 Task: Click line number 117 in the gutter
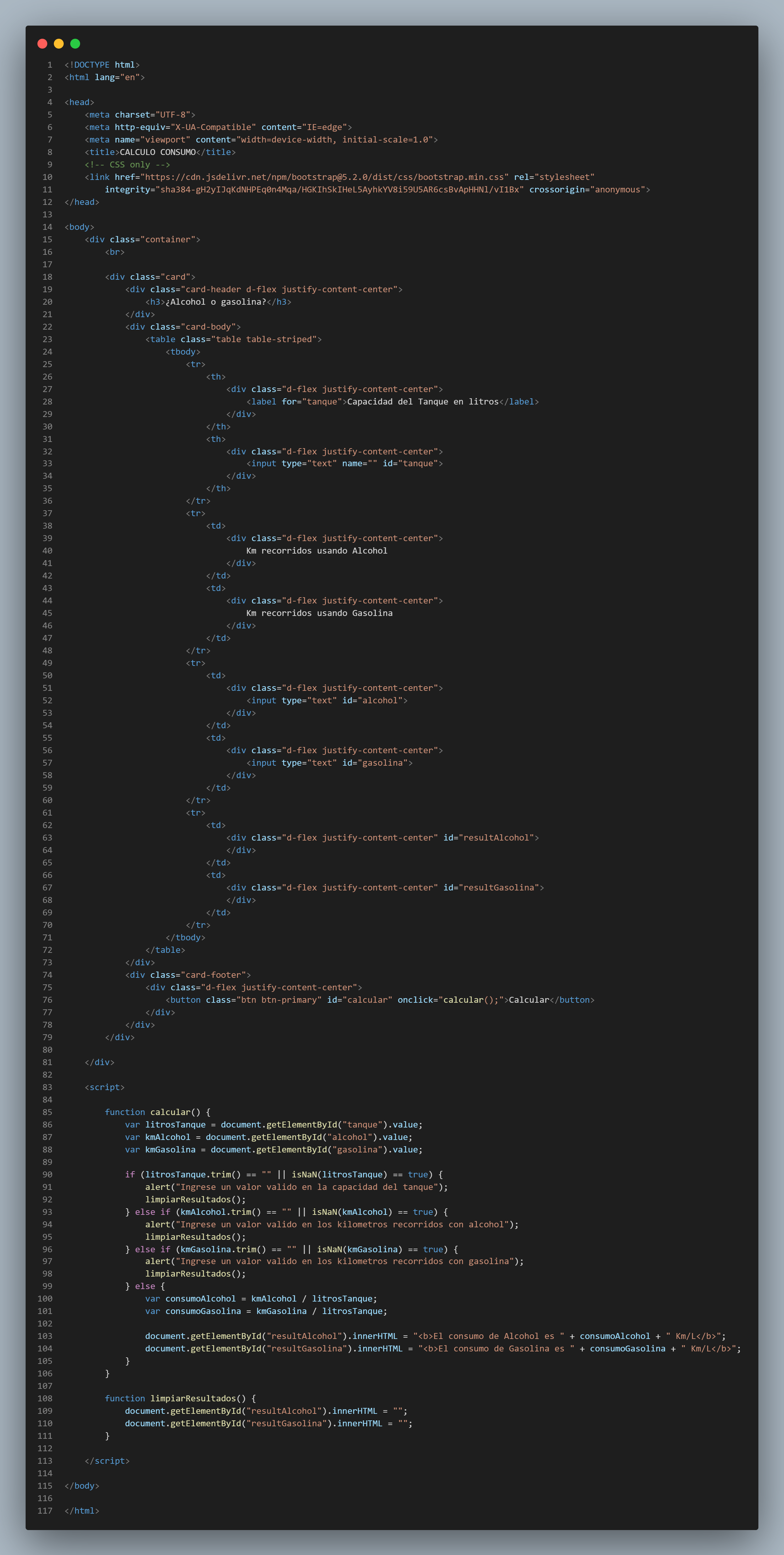45,1510
